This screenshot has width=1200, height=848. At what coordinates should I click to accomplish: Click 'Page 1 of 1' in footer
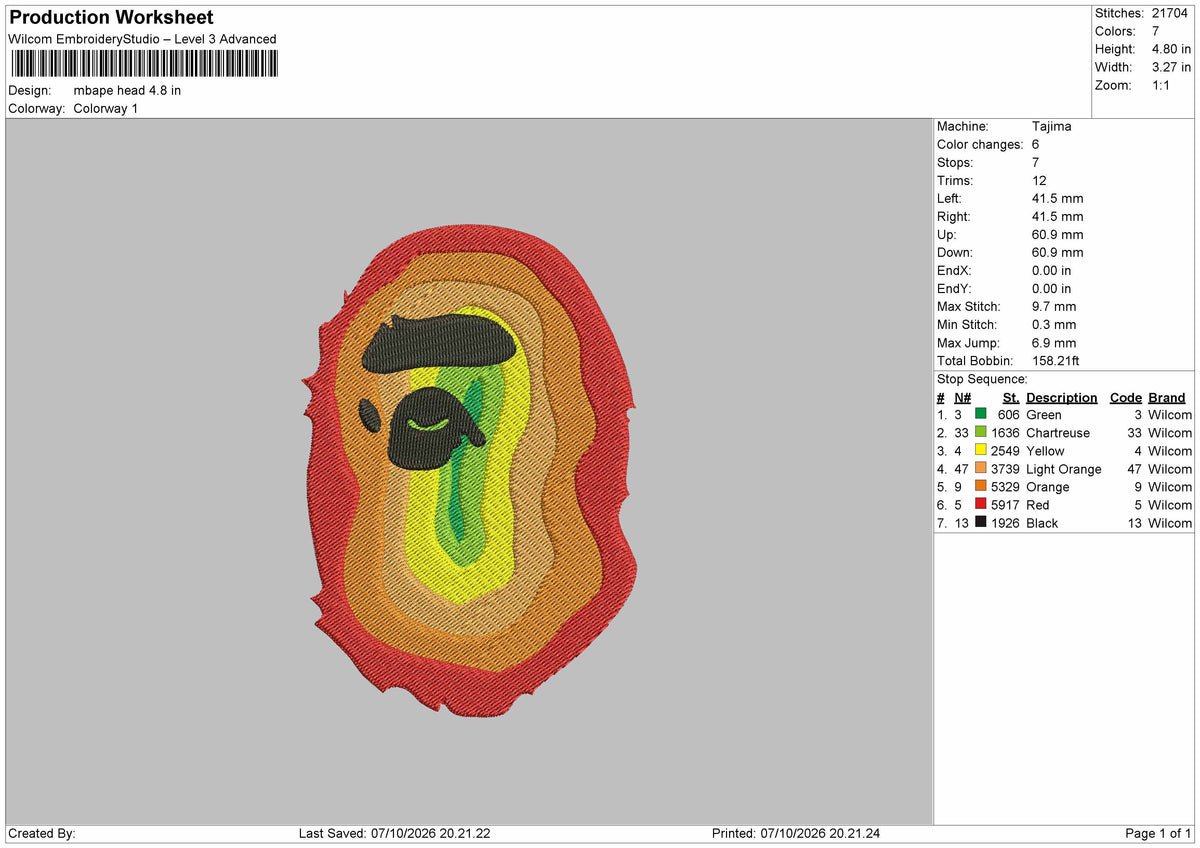pos(1158,833)
